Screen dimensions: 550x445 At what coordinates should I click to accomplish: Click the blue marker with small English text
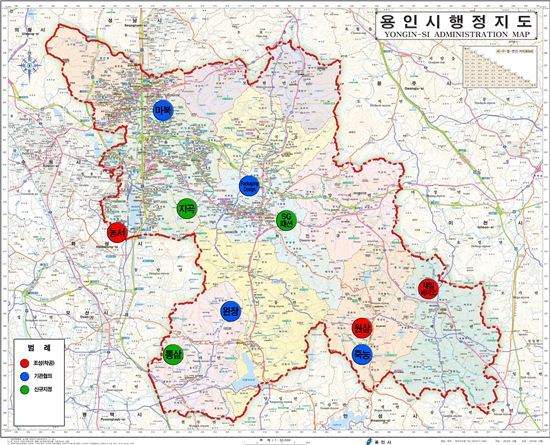tap(249, 186)
